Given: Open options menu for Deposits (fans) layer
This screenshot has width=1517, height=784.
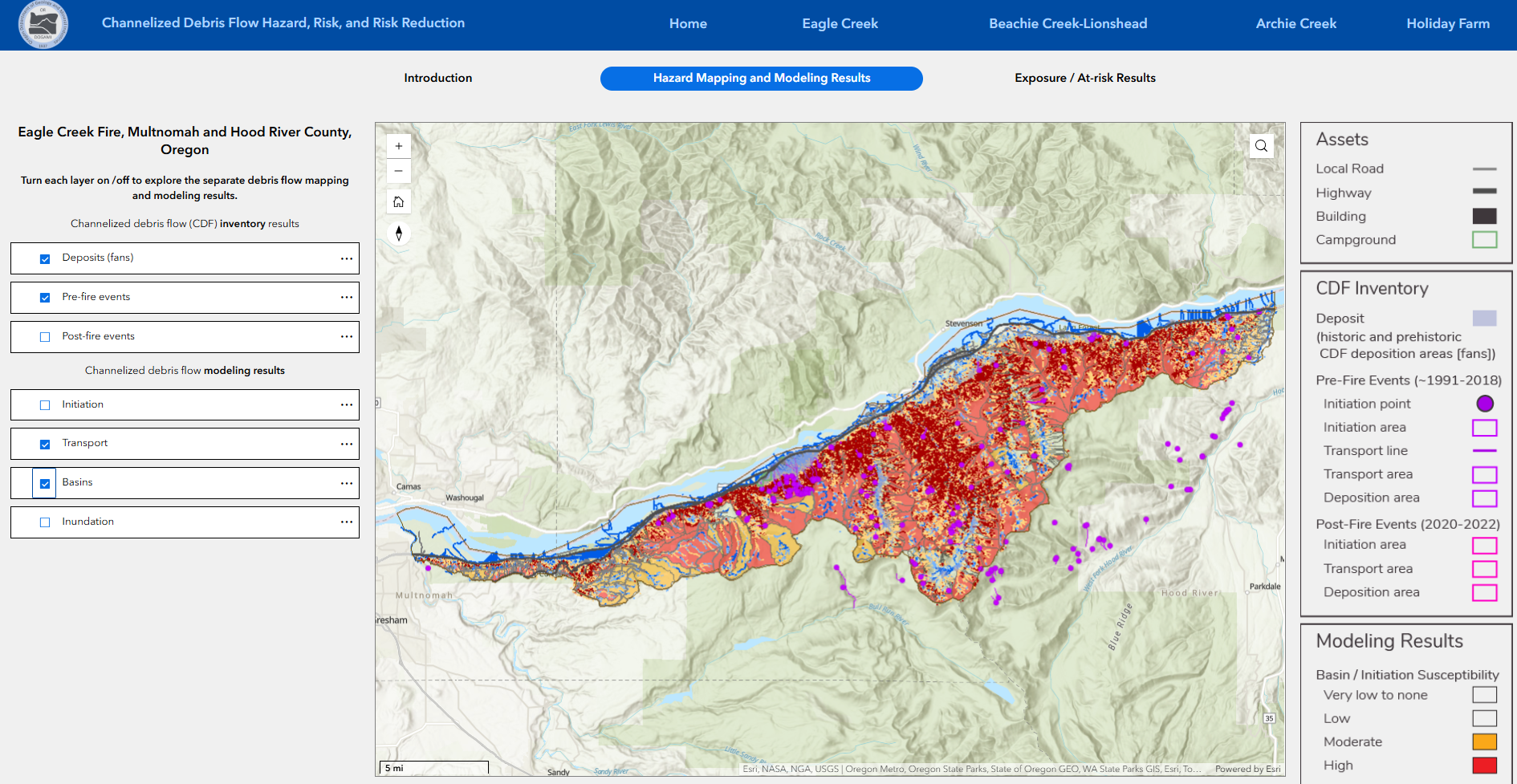Looking at the screenshot, I should point(346,258).
